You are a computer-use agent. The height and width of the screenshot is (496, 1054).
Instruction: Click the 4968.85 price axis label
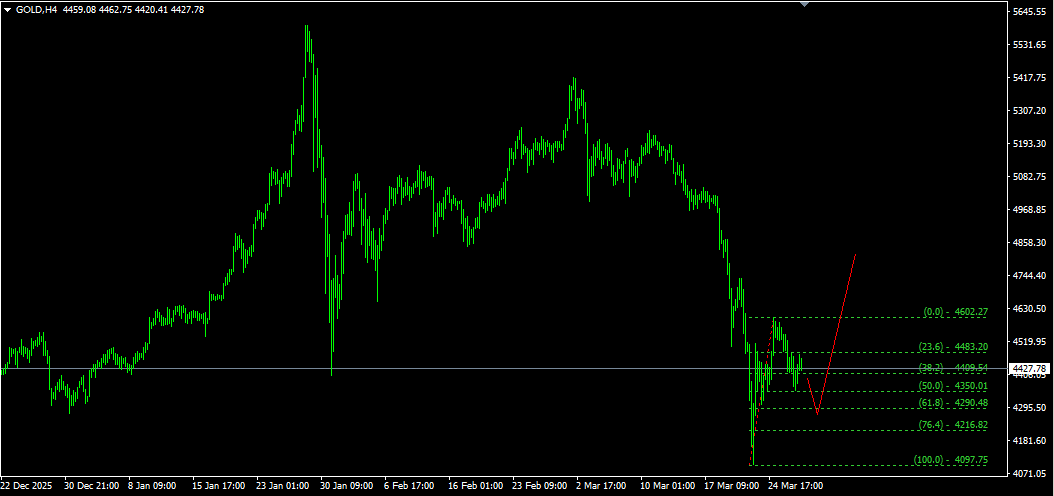(x=1030, y=210)
